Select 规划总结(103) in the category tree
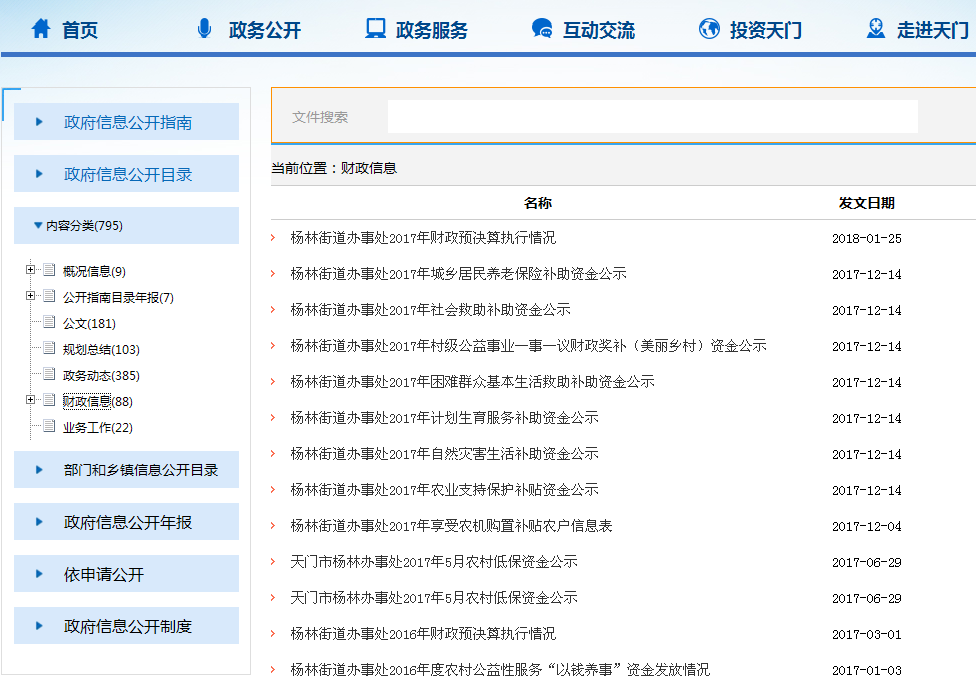The image size is (976, 687). [101, 350]
